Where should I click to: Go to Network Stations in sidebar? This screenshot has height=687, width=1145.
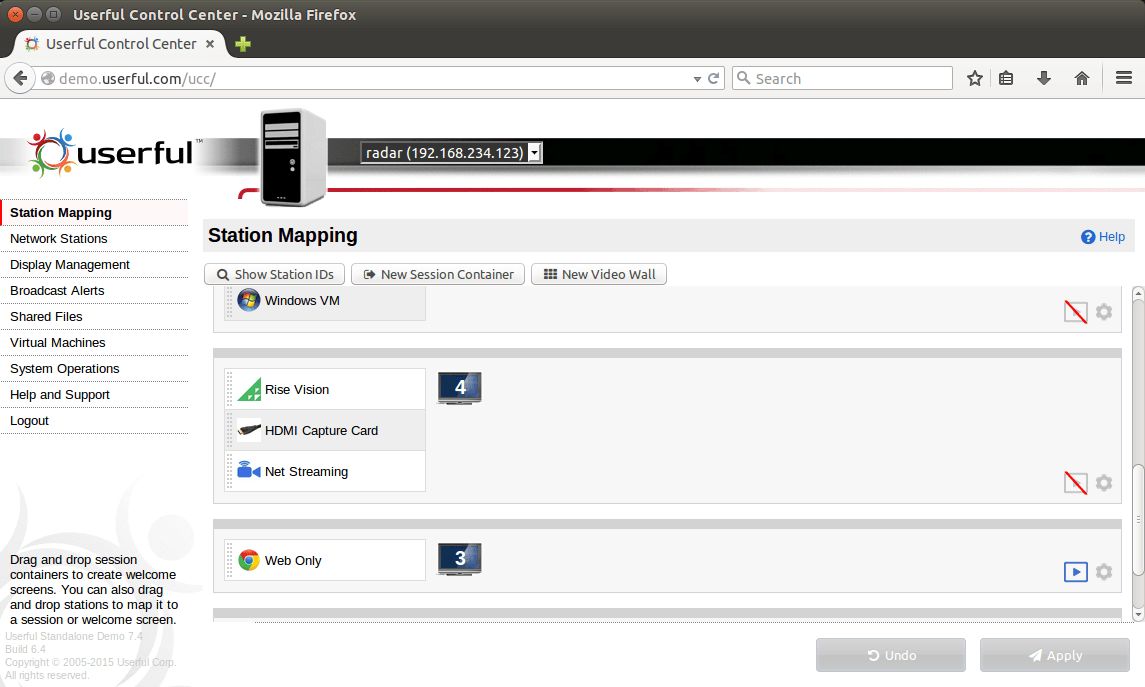(x=59, y=239)
